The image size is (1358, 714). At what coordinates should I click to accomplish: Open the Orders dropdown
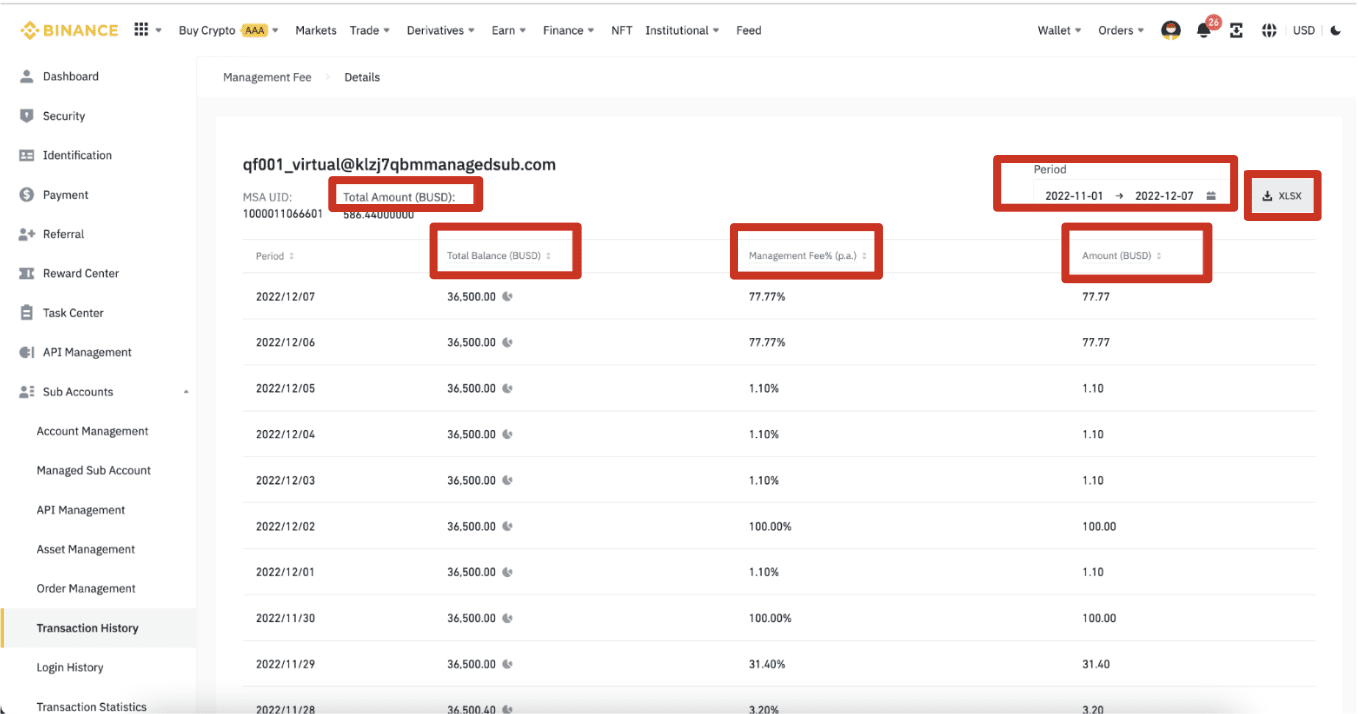(1122, 31)
